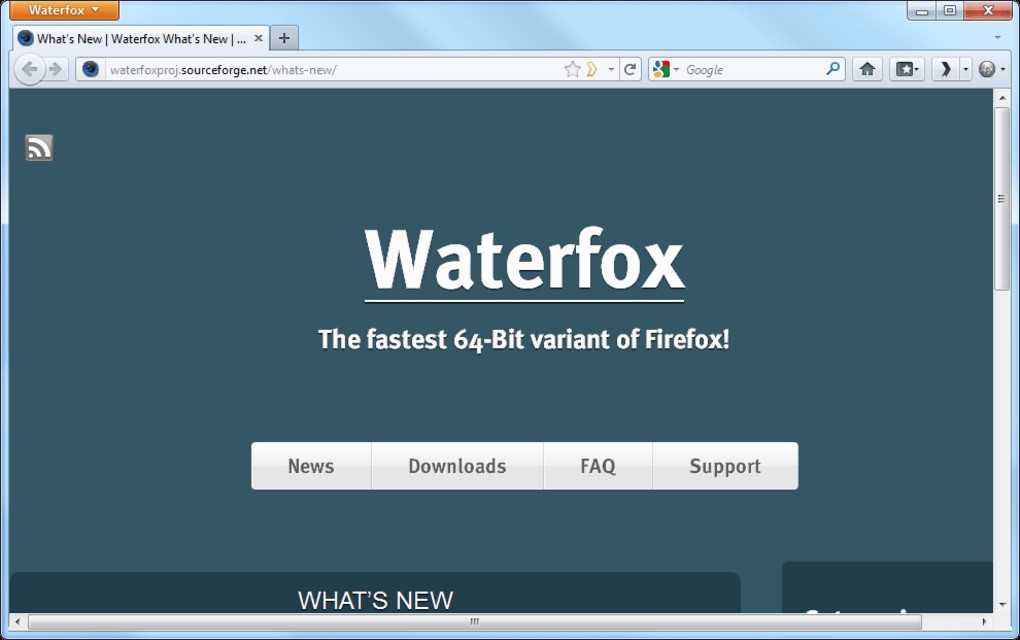Viewport: 1020px width, 640px height.
Task: Click the forward navigation arrow
Action: tap(55, 69)
